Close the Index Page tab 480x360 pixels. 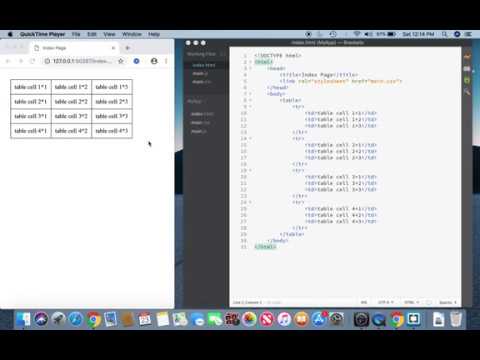pos(113,48)
